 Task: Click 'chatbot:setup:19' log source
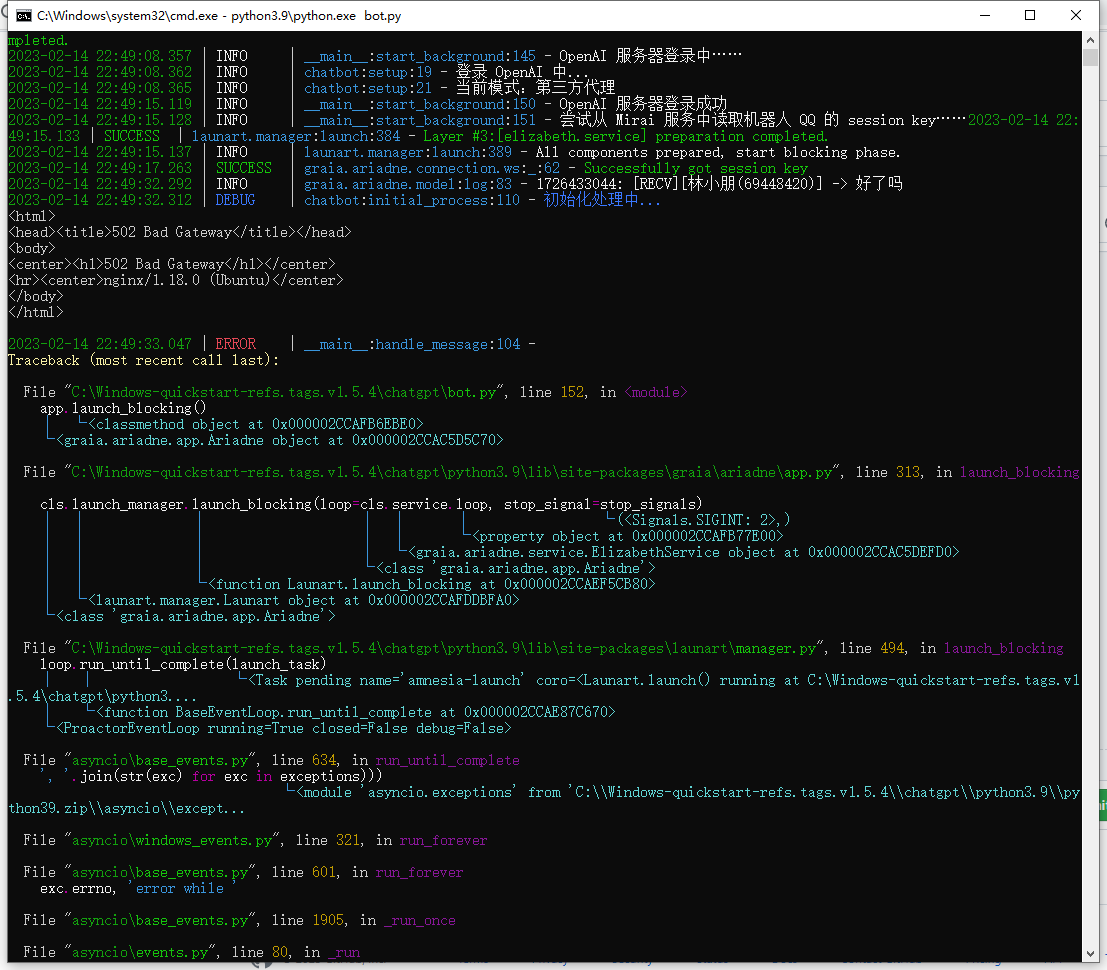(x=368, y=72)
